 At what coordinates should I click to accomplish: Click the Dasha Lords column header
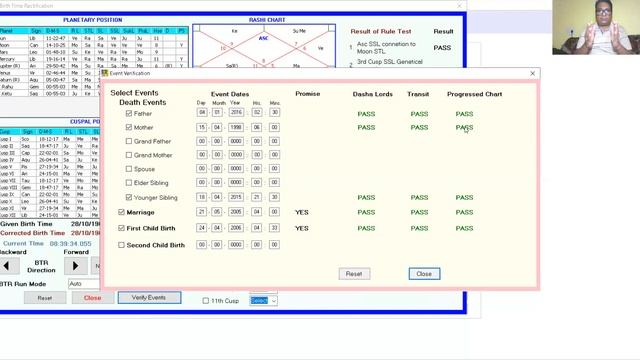373,94
